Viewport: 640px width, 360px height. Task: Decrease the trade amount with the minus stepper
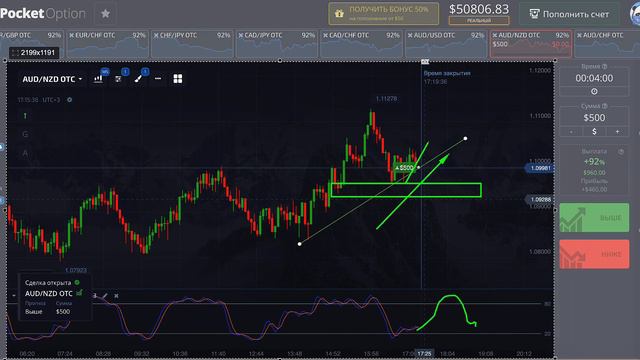pos(571,131)
